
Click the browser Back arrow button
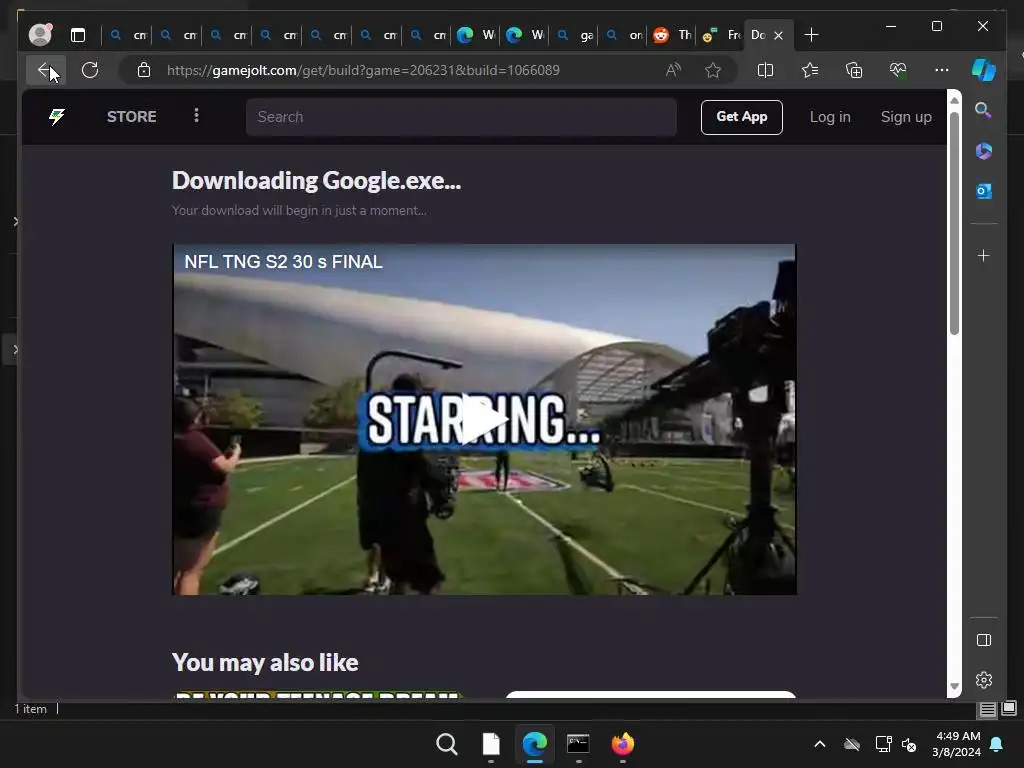45,70
